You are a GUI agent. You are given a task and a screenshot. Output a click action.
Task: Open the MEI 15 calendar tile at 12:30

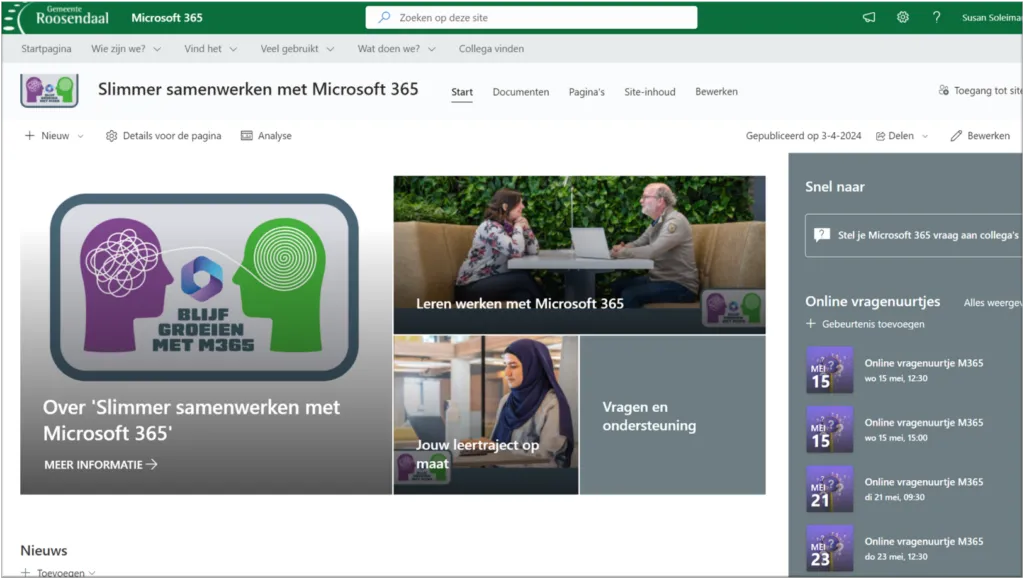click(x=829, y=370)
